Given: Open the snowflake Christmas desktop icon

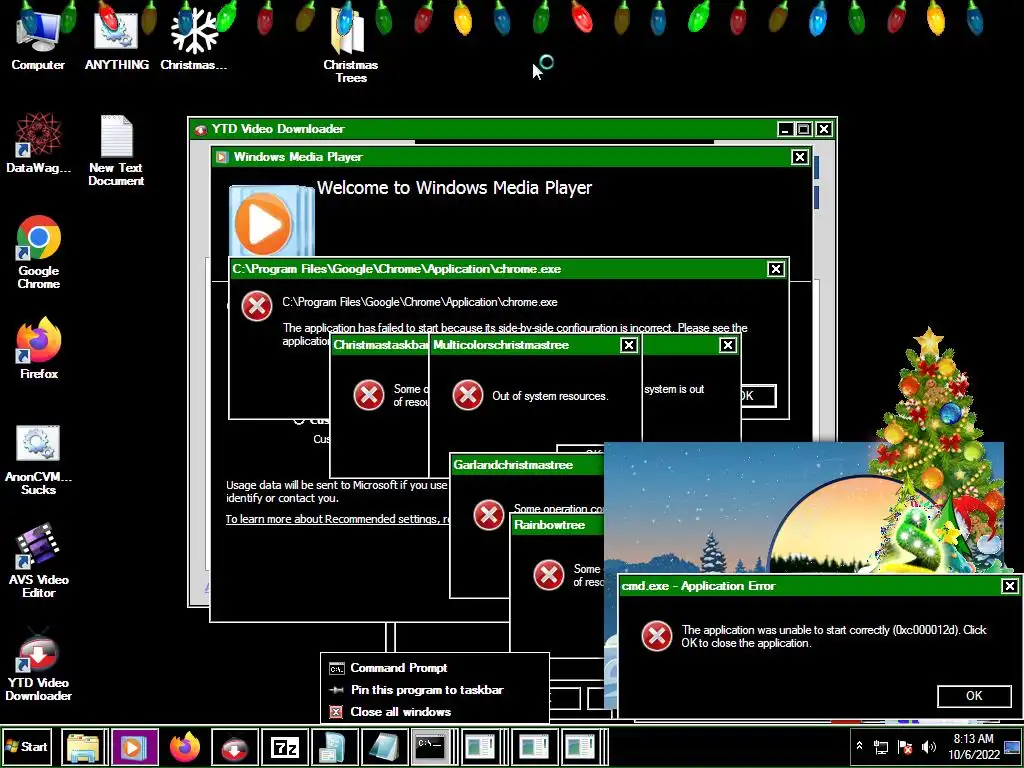Looking at the screenshot, I should 194,38.
